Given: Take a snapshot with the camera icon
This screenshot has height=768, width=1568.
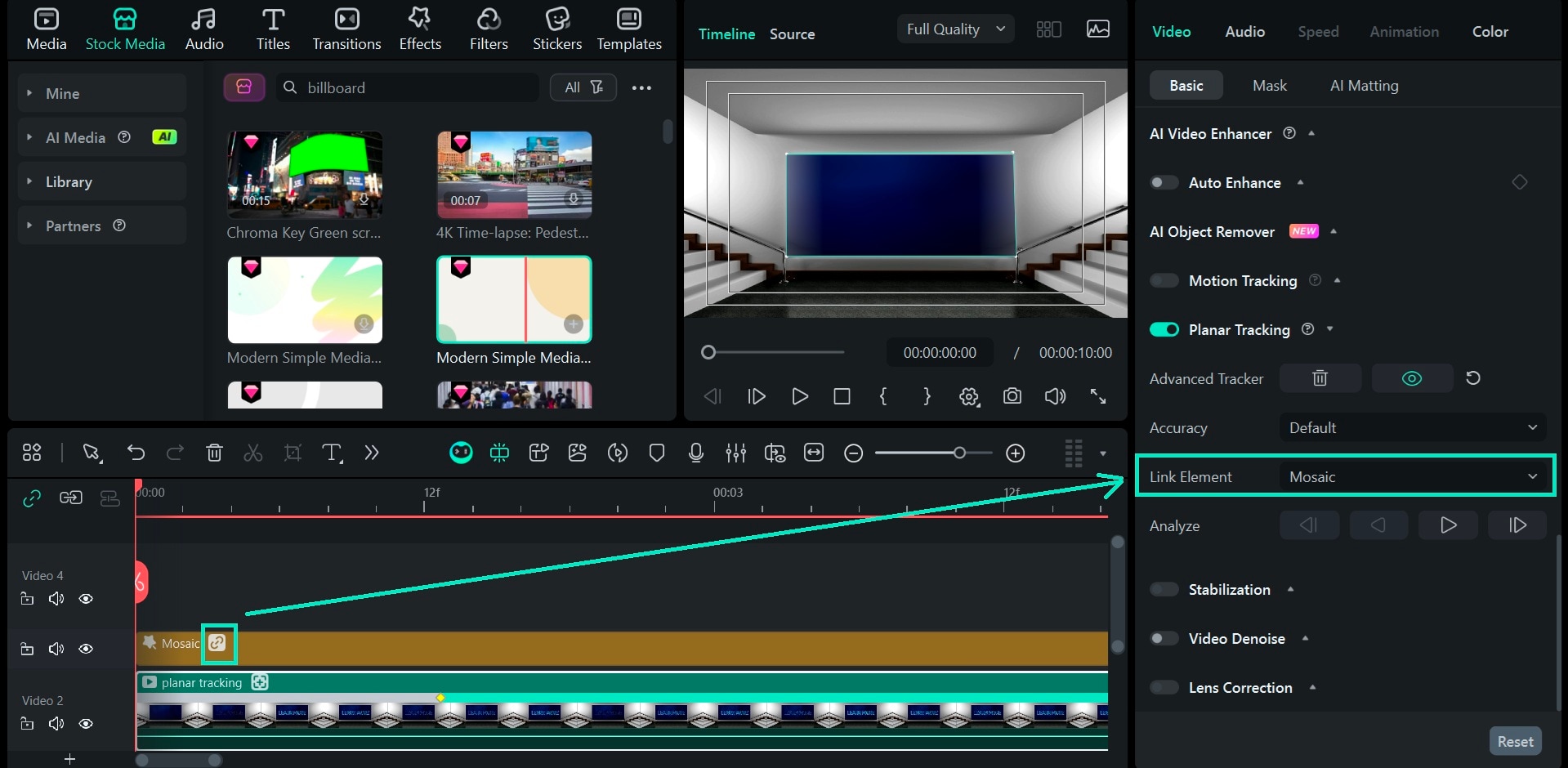Looking at the screenshot, I should click(1012, 396).
